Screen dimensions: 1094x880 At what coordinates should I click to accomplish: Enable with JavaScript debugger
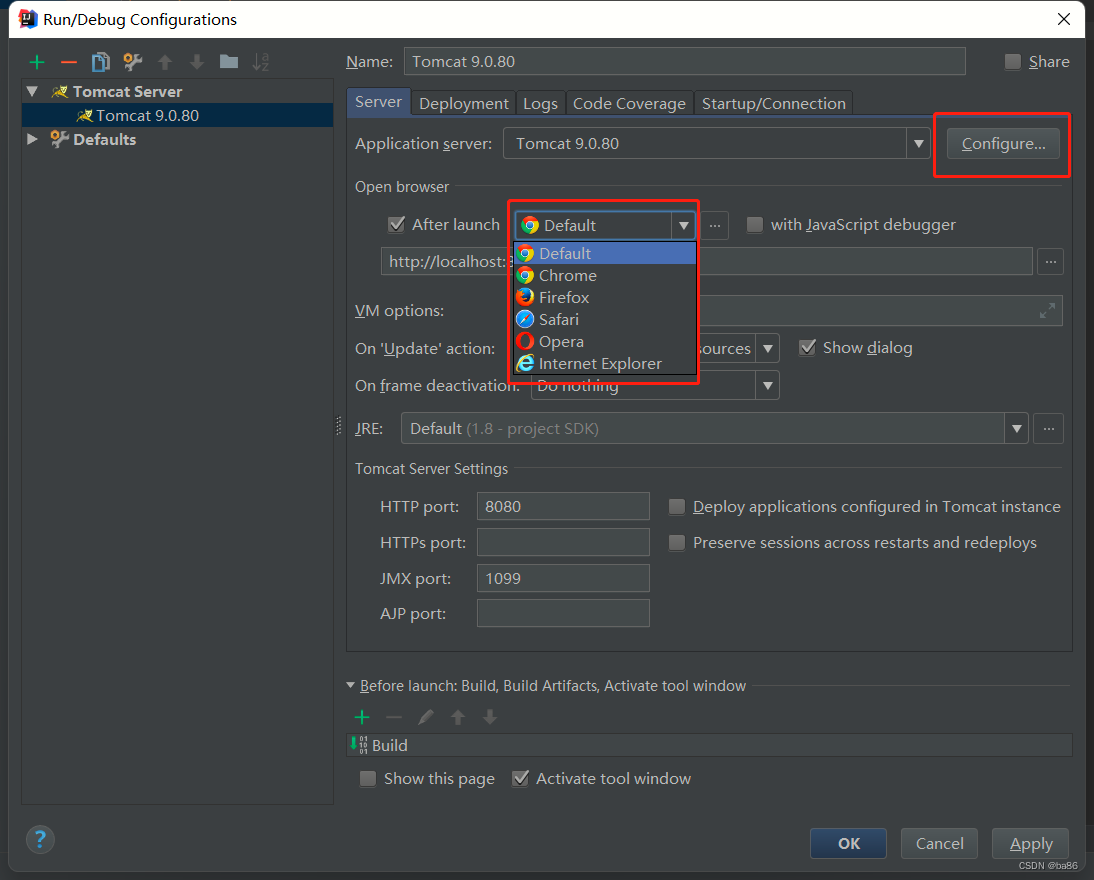[755, 225]
